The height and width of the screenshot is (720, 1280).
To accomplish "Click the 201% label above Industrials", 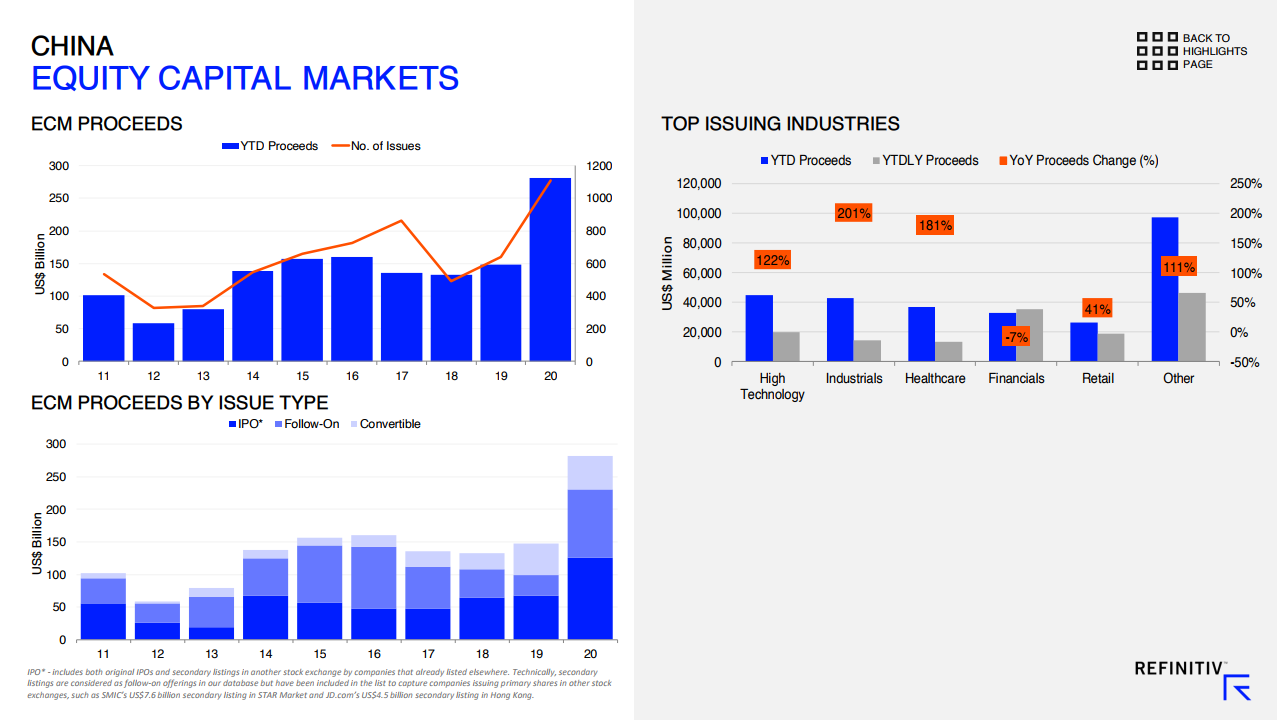I will (x=853, y=213).
